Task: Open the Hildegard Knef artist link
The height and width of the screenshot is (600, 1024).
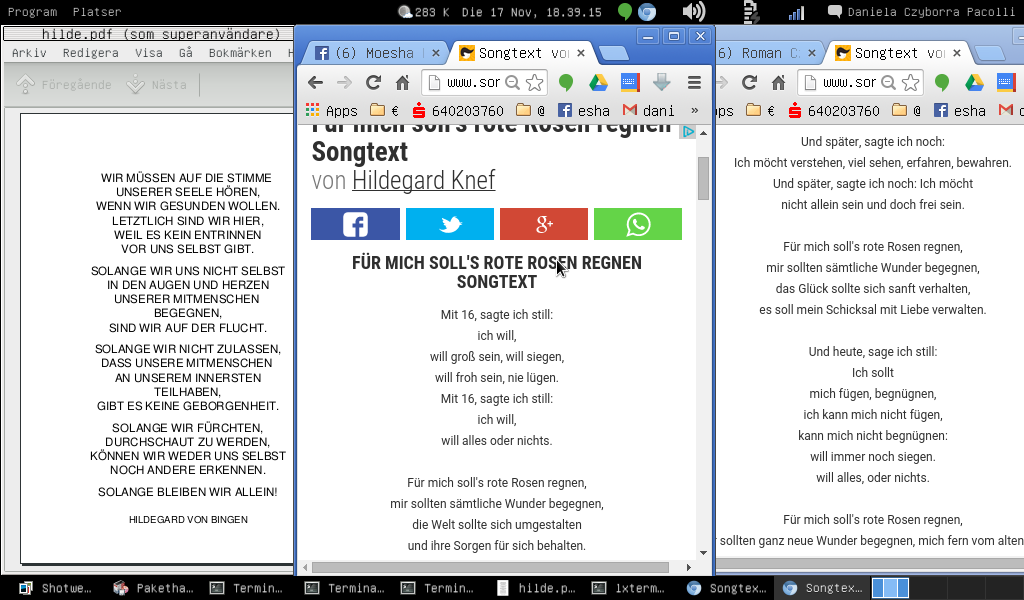Action: [x=423, y=180]
